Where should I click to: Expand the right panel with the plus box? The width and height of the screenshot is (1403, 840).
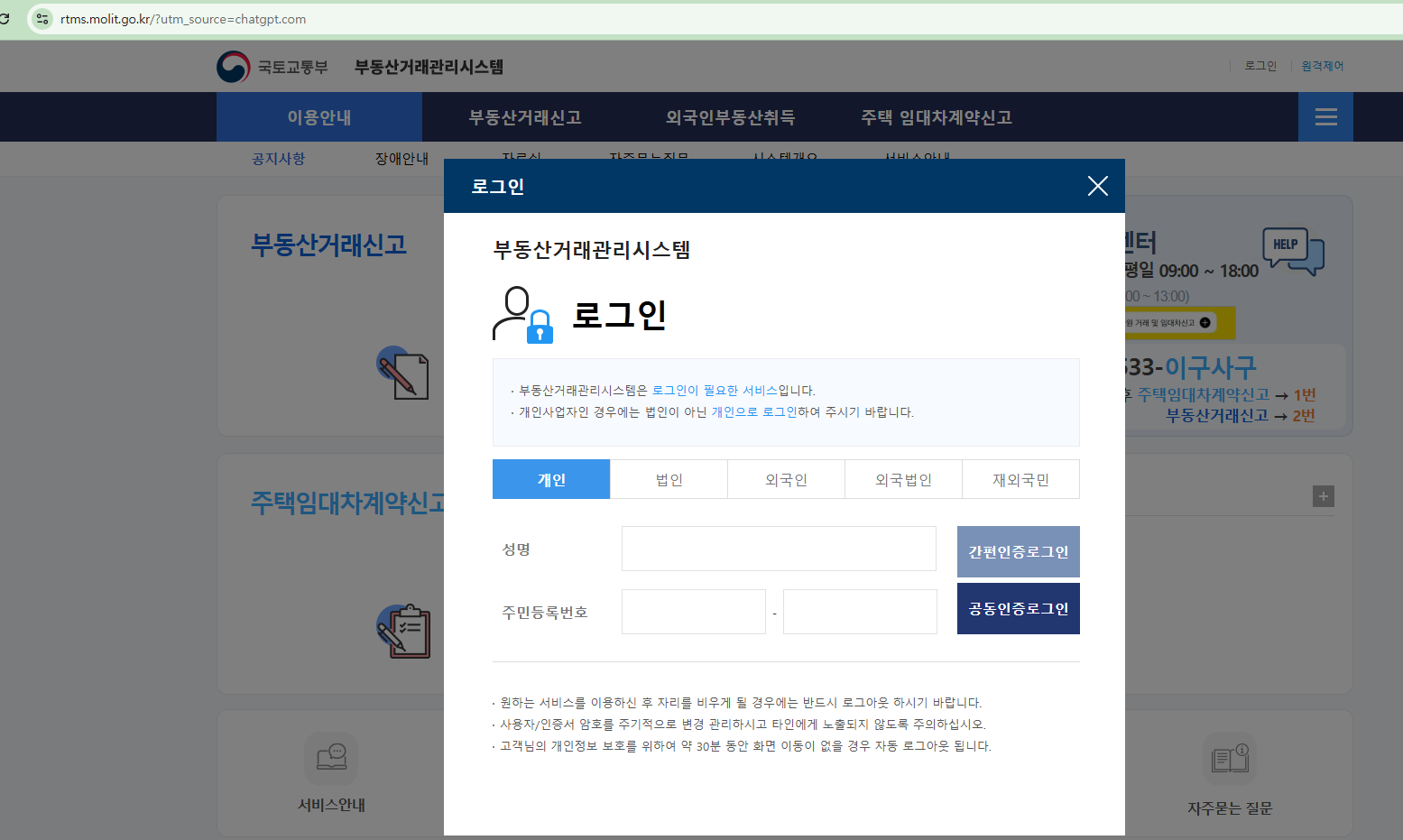click(1324, 496)
